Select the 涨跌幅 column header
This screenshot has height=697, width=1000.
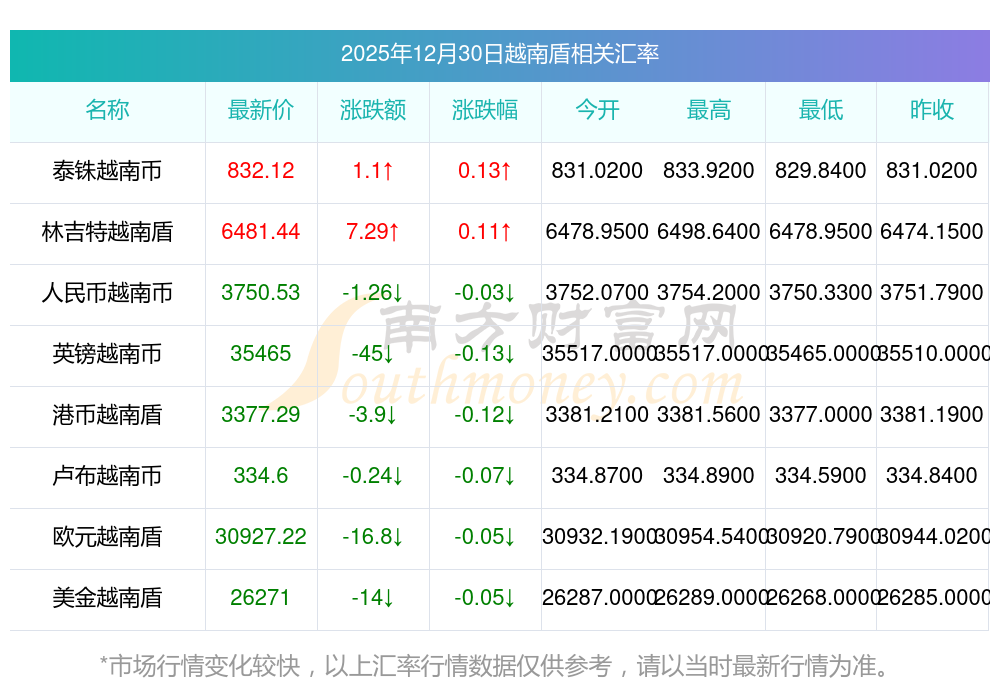tap(485, 110)
